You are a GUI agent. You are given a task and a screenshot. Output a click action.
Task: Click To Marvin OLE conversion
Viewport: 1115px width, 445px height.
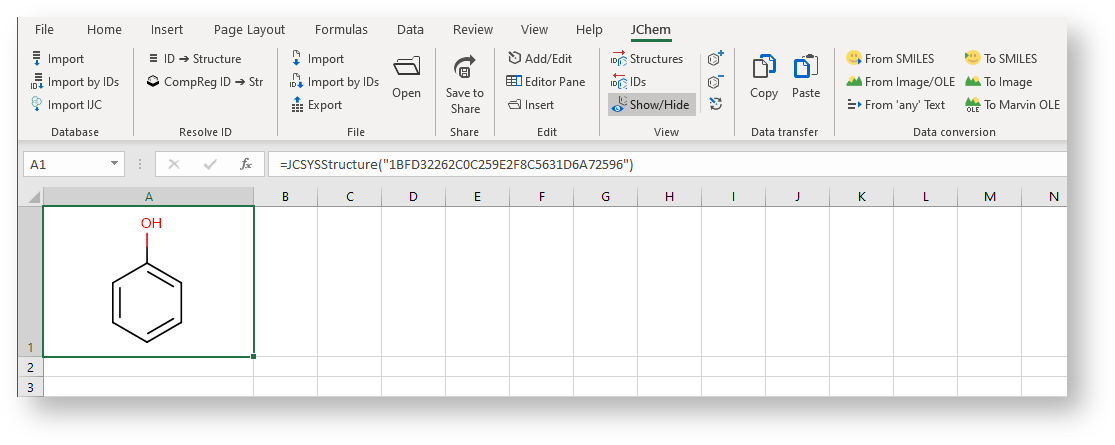point(1012,104)
